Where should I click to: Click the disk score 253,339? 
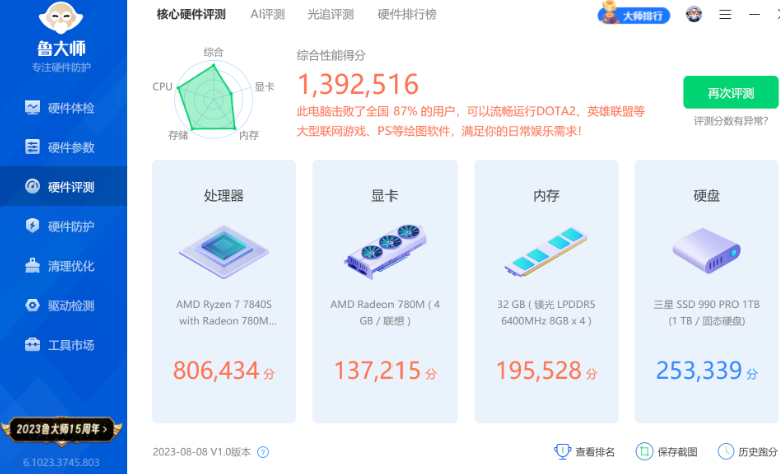click(x=699, y=371)
